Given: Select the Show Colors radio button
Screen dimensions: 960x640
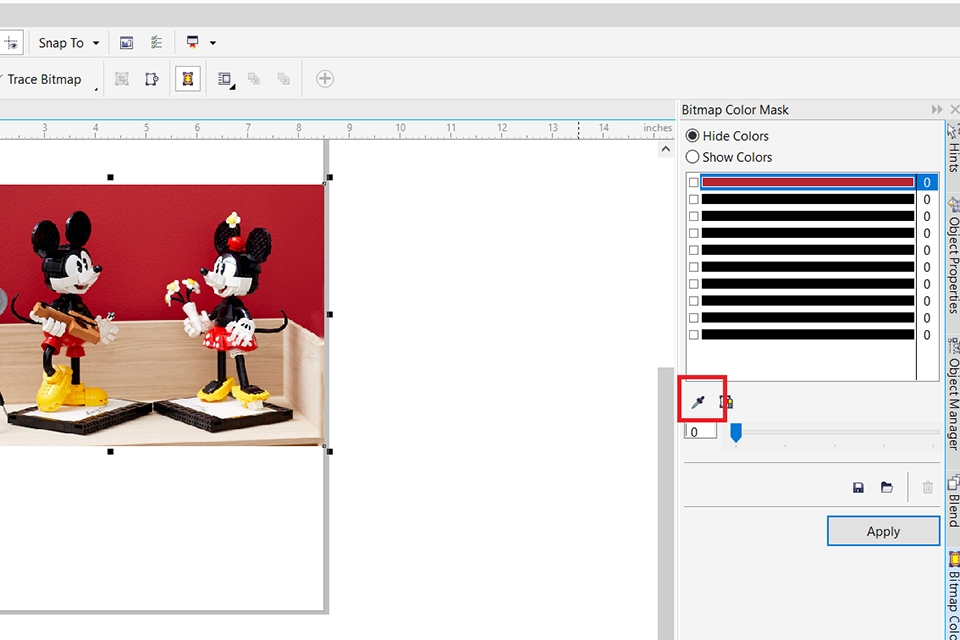Looking at the screenshot, I should coord(692,157).
